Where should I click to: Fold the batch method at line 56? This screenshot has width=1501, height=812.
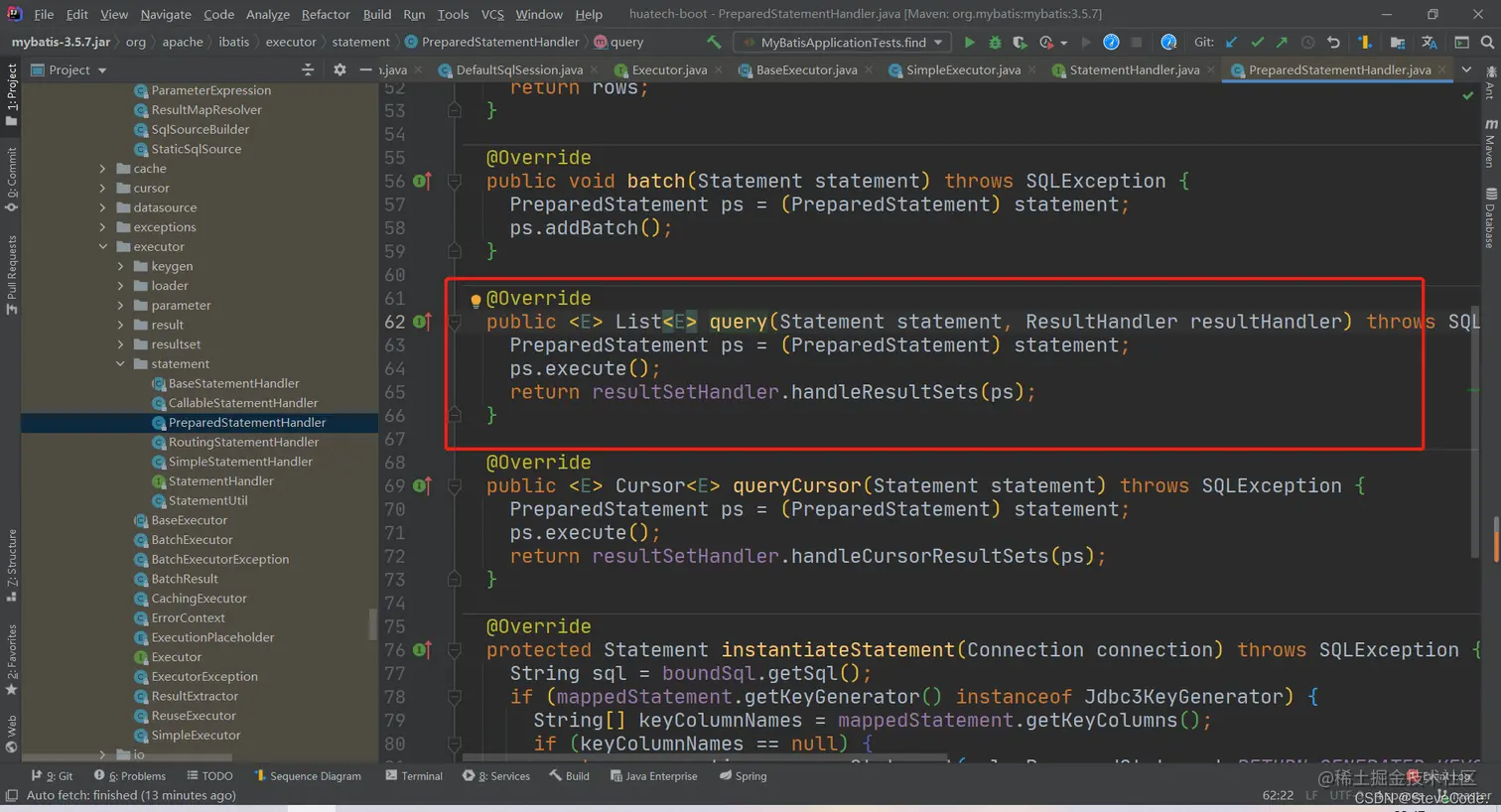tap(455, 181)
